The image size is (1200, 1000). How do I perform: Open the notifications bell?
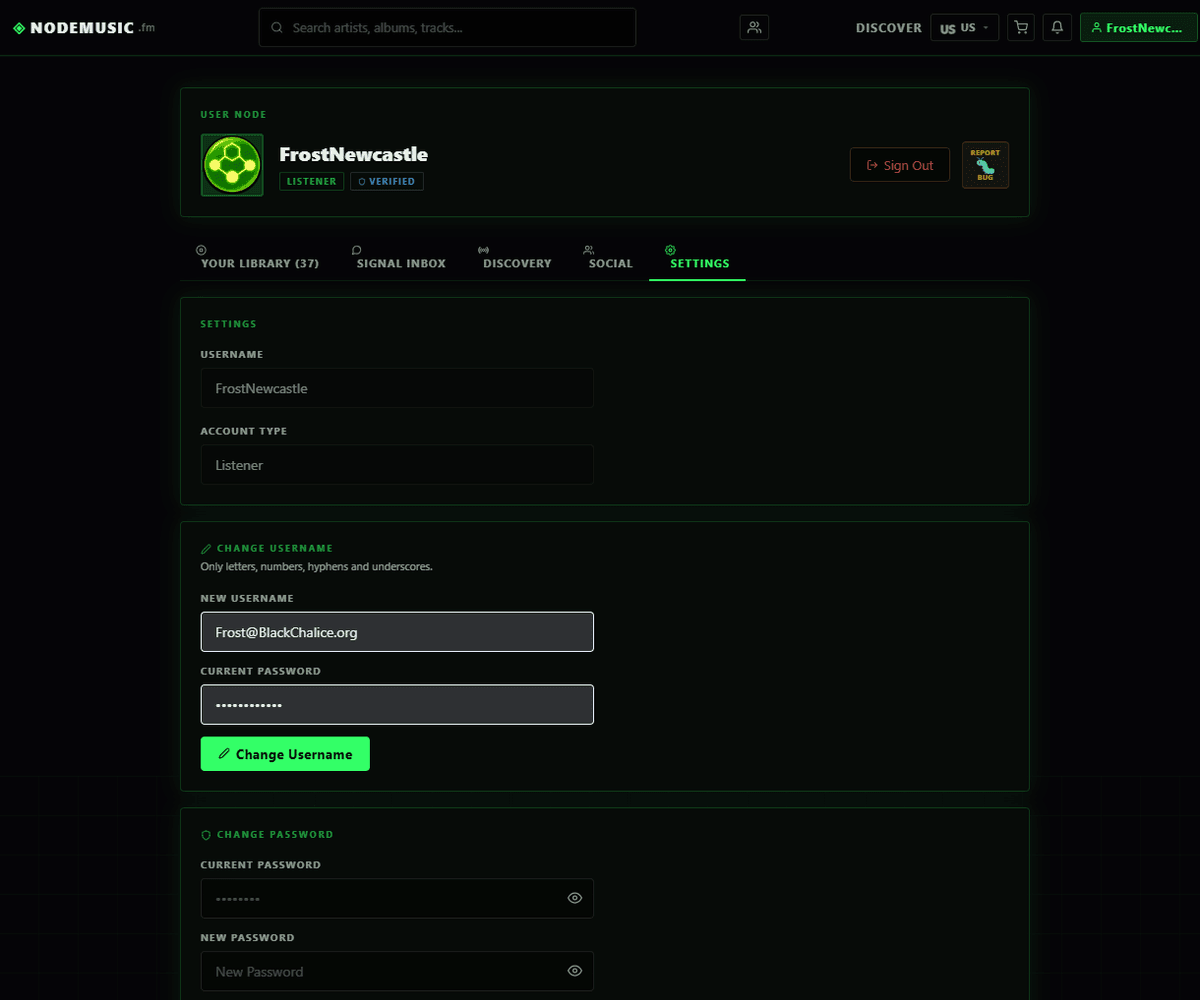[1057, 28]
